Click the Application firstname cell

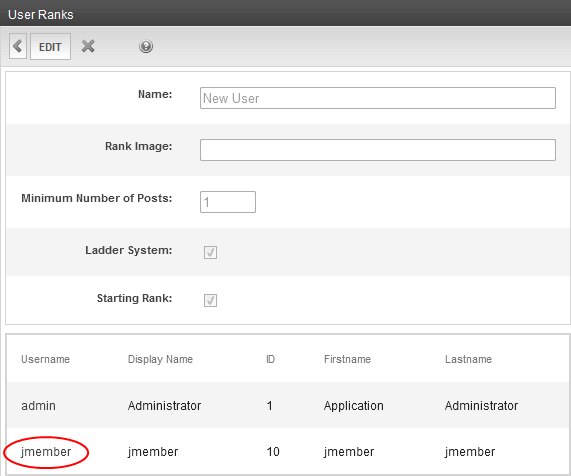[354, 406]
